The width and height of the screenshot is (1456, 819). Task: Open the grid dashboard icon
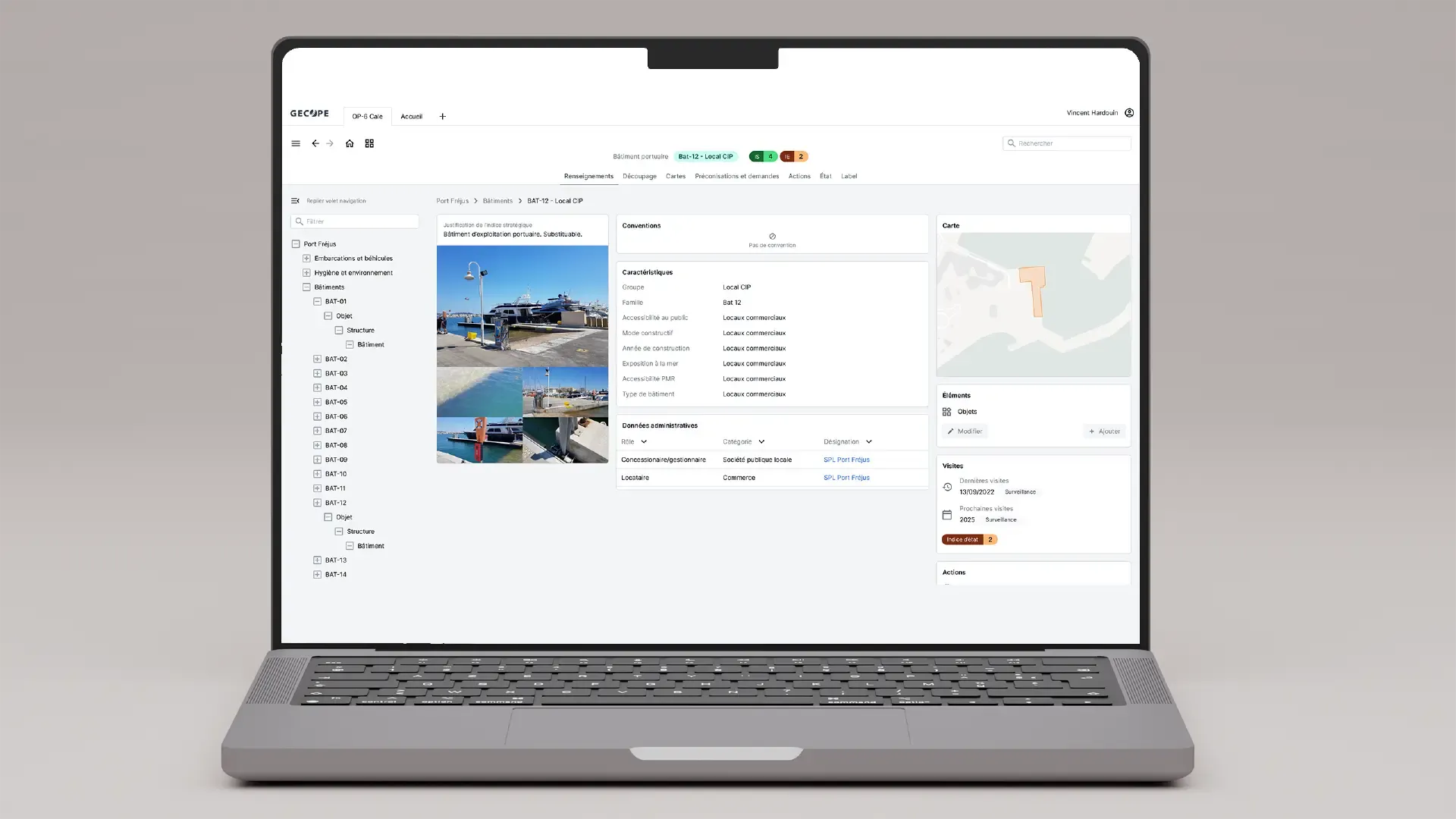tap(369, 143)
